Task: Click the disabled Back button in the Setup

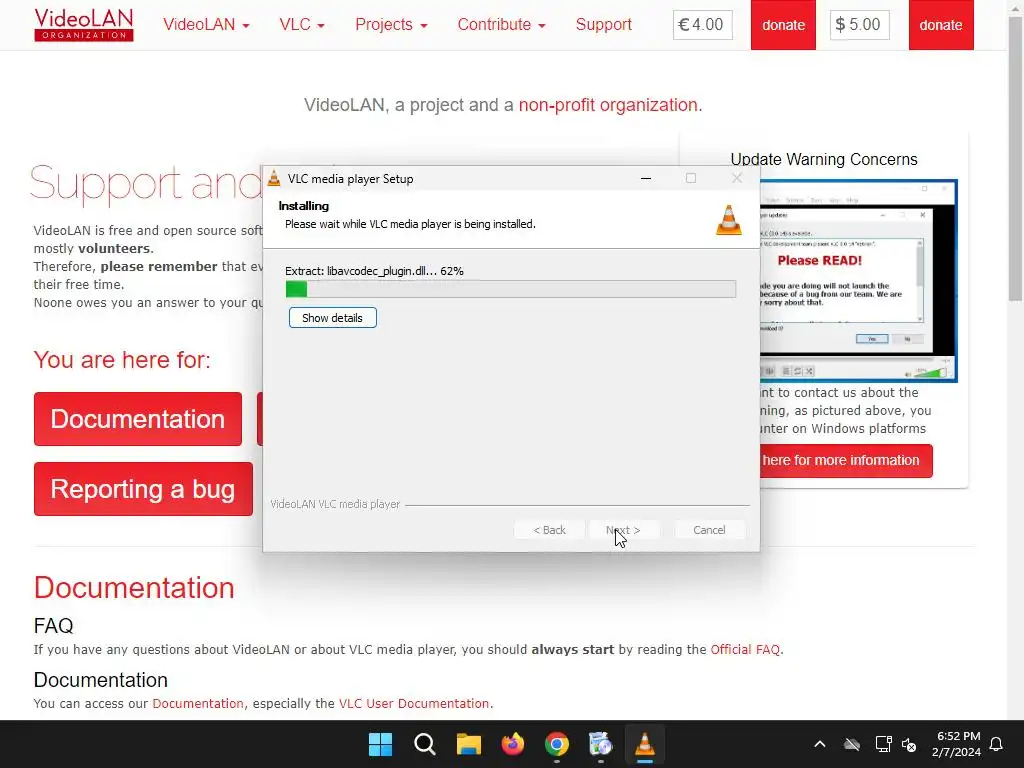Action: click(549, 530)
